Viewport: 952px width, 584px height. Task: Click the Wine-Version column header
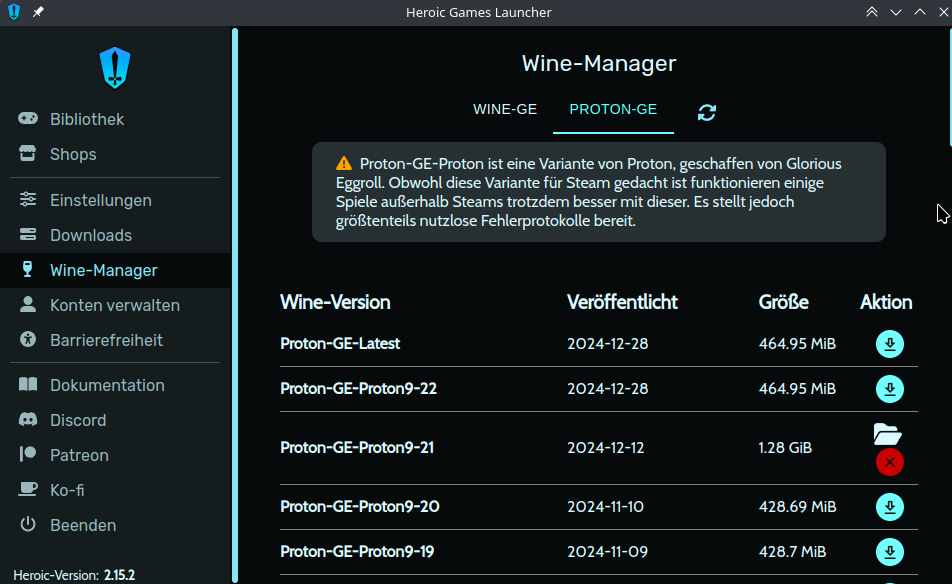tap(335, 302)
